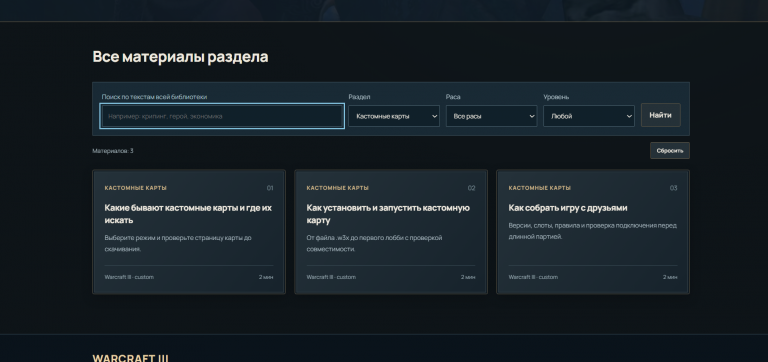Click the chevron arrow of Уровень select
The height and width of the screenshot is (362, 768).
click(x=629, y=117)
